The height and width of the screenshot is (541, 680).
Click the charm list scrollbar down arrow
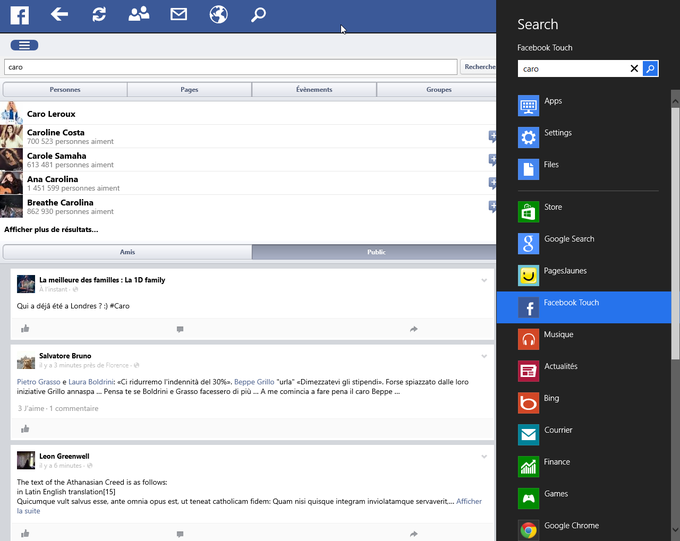click(675, 530)
